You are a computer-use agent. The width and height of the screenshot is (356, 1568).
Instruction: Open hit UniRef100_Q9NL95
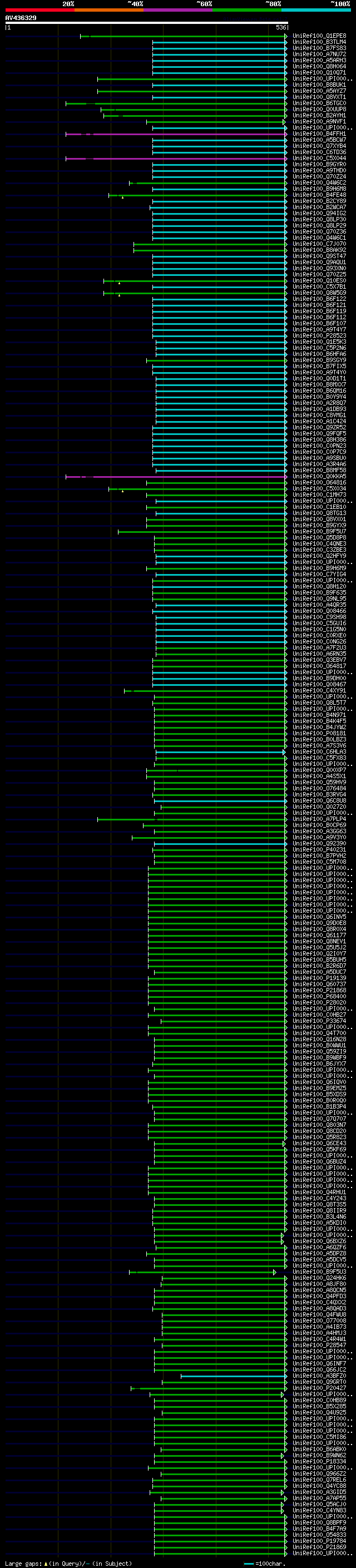(319, 599)
